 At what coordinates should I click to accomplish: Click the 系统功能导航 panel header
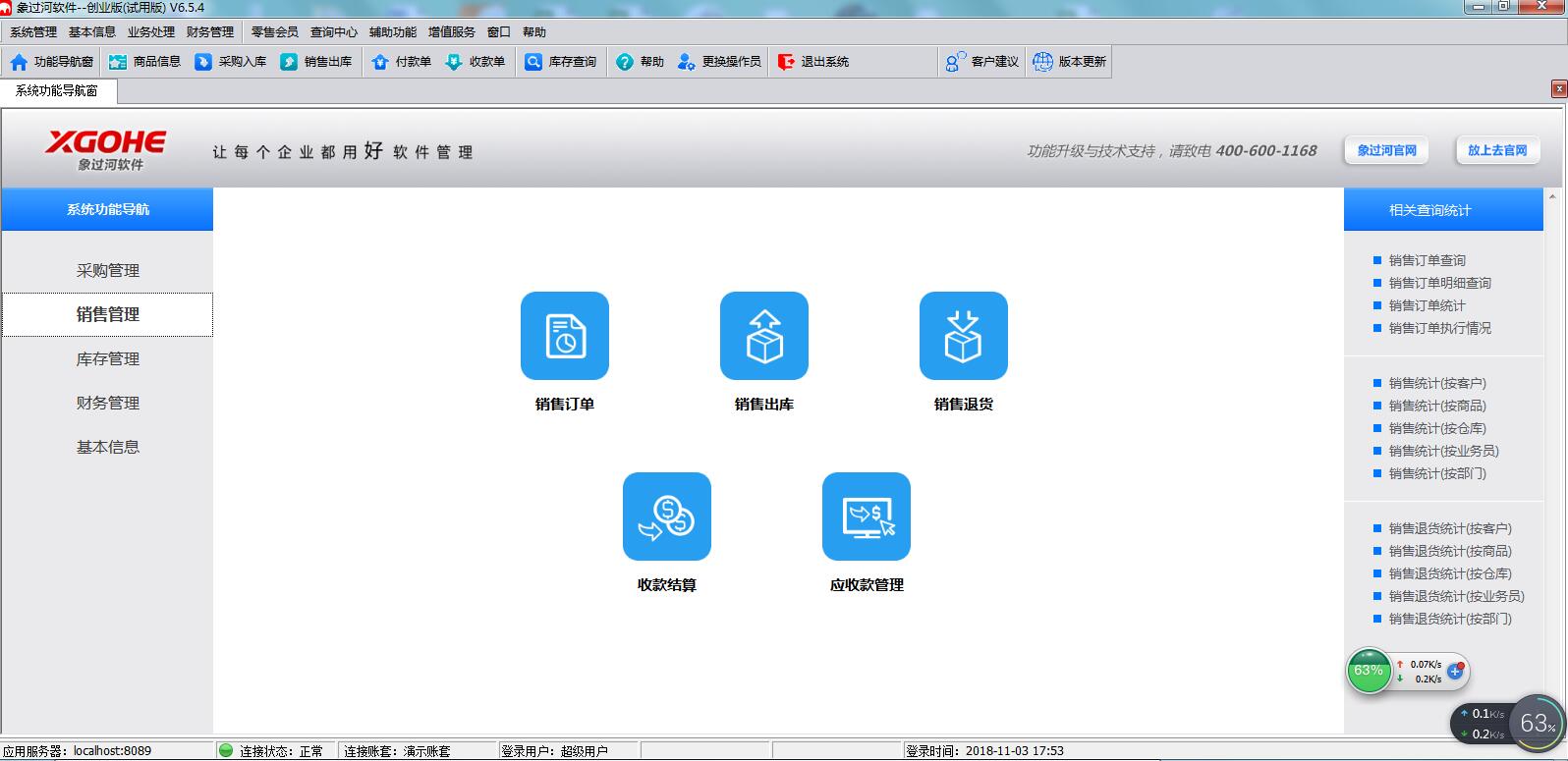pyautogui.click(x=107, y=209)
